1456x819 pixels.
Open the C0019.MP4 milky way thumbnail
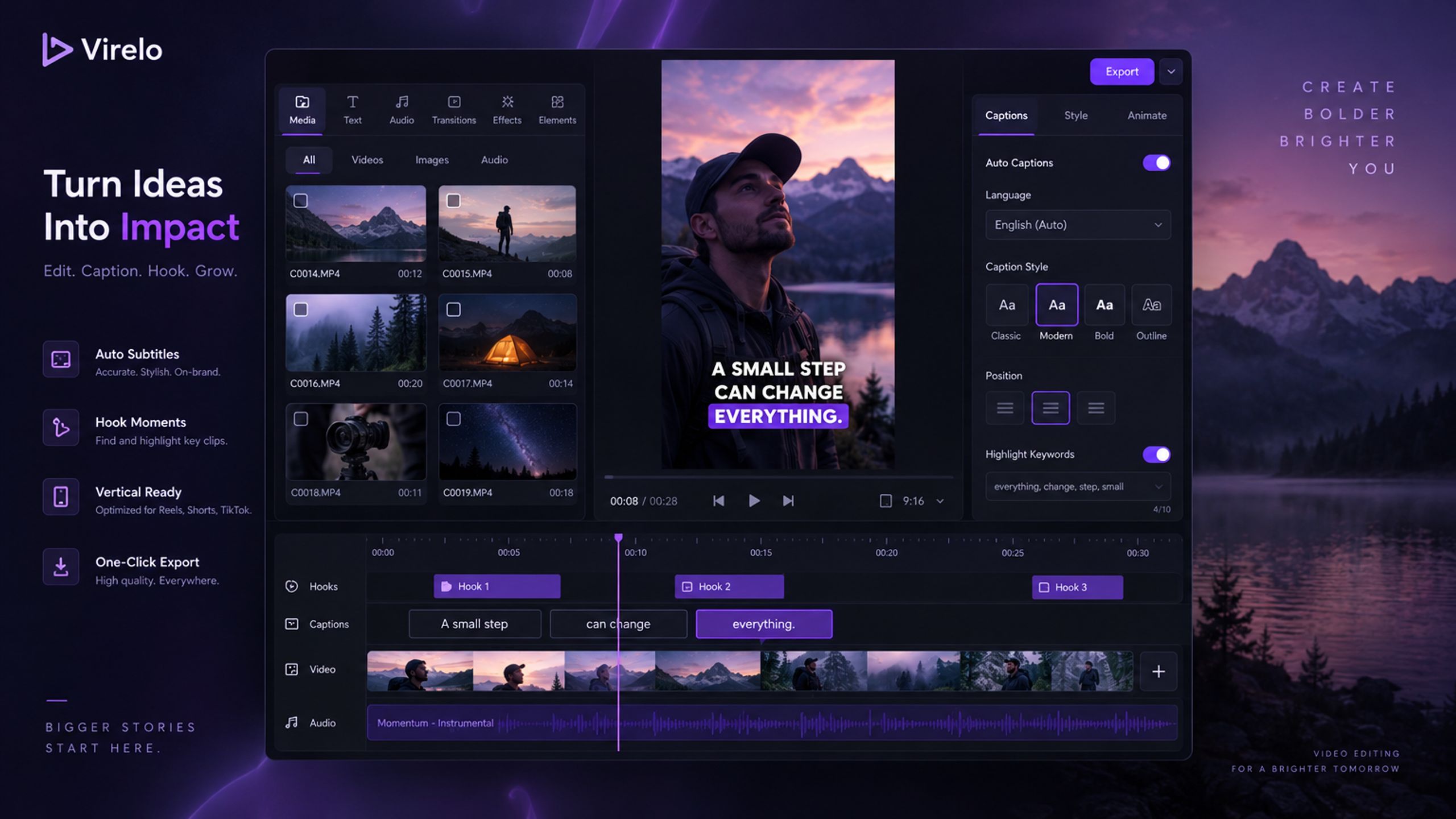coord(507,441)
